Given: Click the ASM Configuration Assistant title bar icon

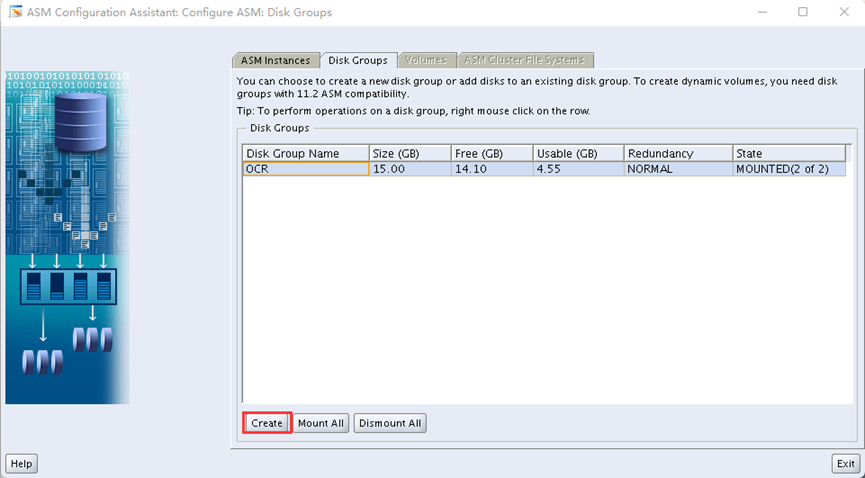Looking at the screenshot, I should pos(15,12).
